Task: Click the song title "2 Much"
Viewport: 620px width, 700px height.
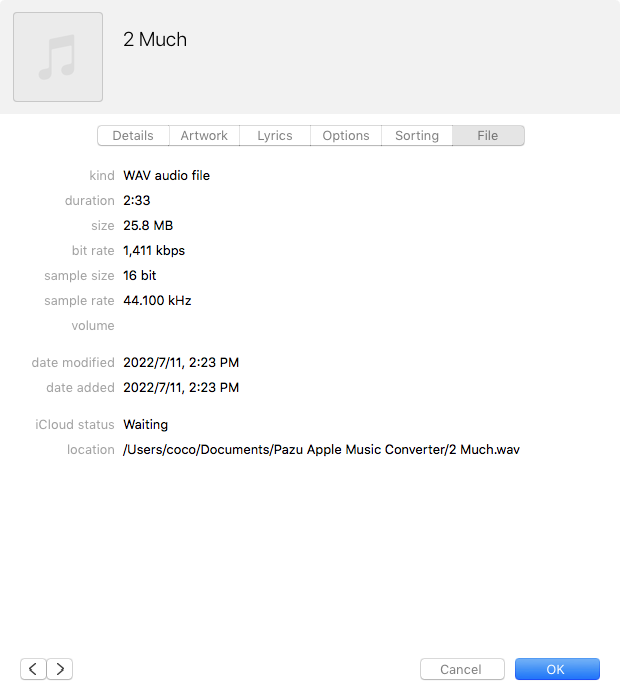Action: (155, 40)
